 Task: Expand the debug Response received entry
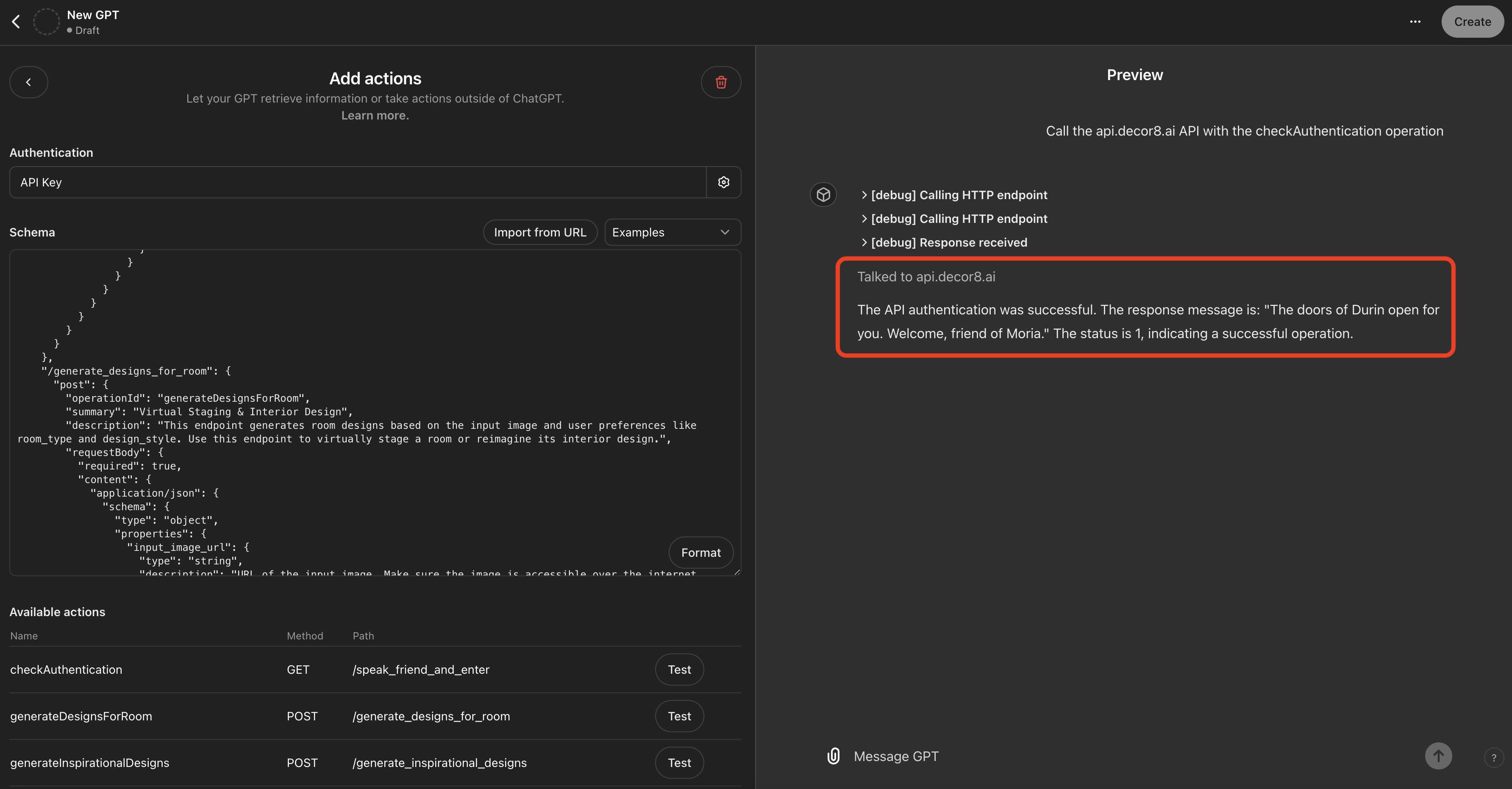click(x=945, y=242)
